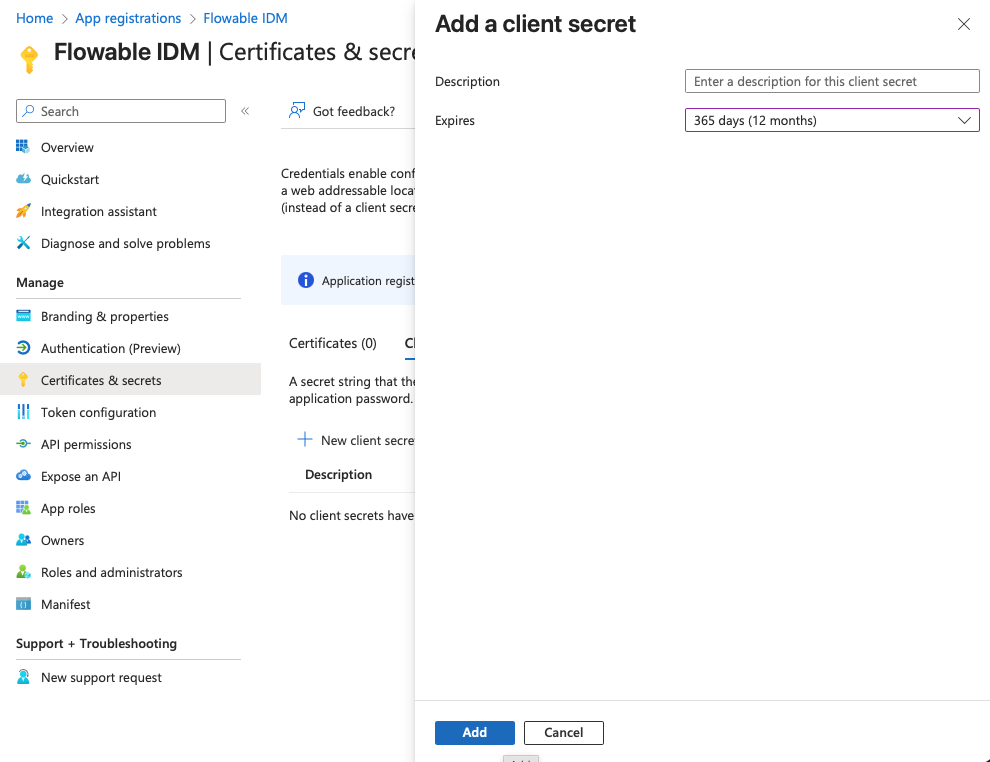The image size is (990, 762).
Task: Click the Integration assistant rocket icon
Action: 24,211
